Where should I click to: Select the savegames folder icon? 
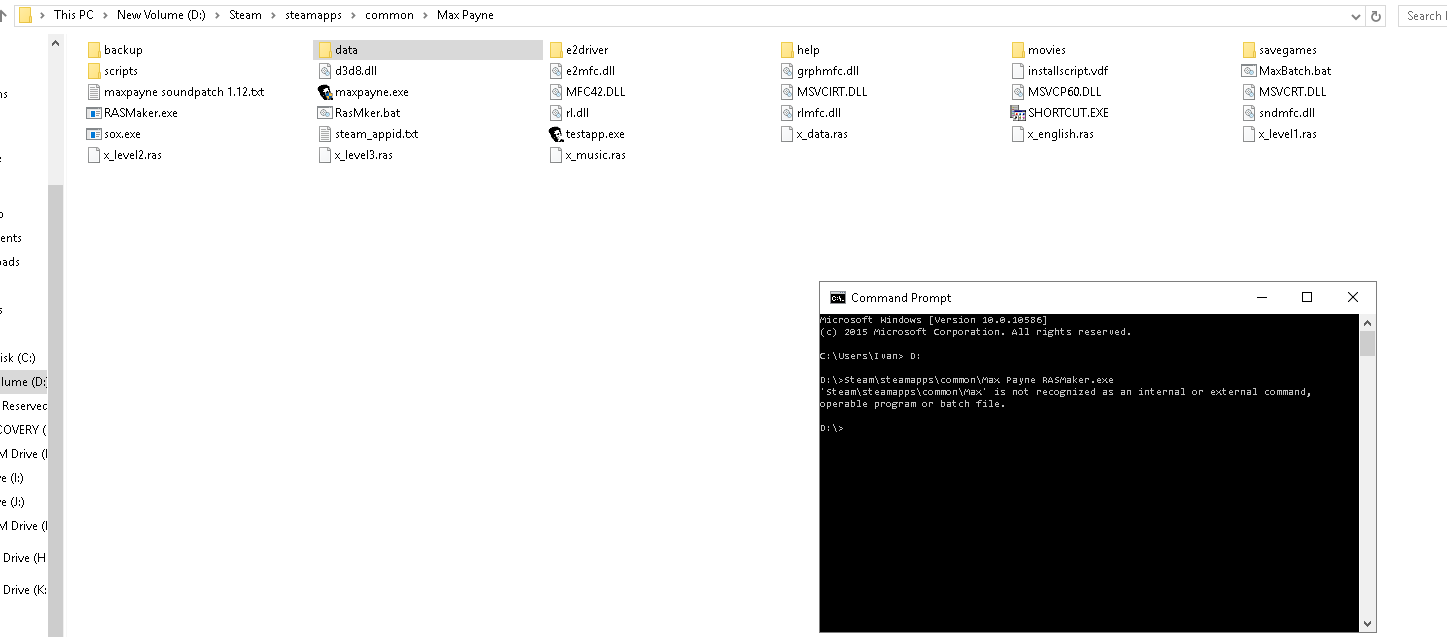point(1249,50)
